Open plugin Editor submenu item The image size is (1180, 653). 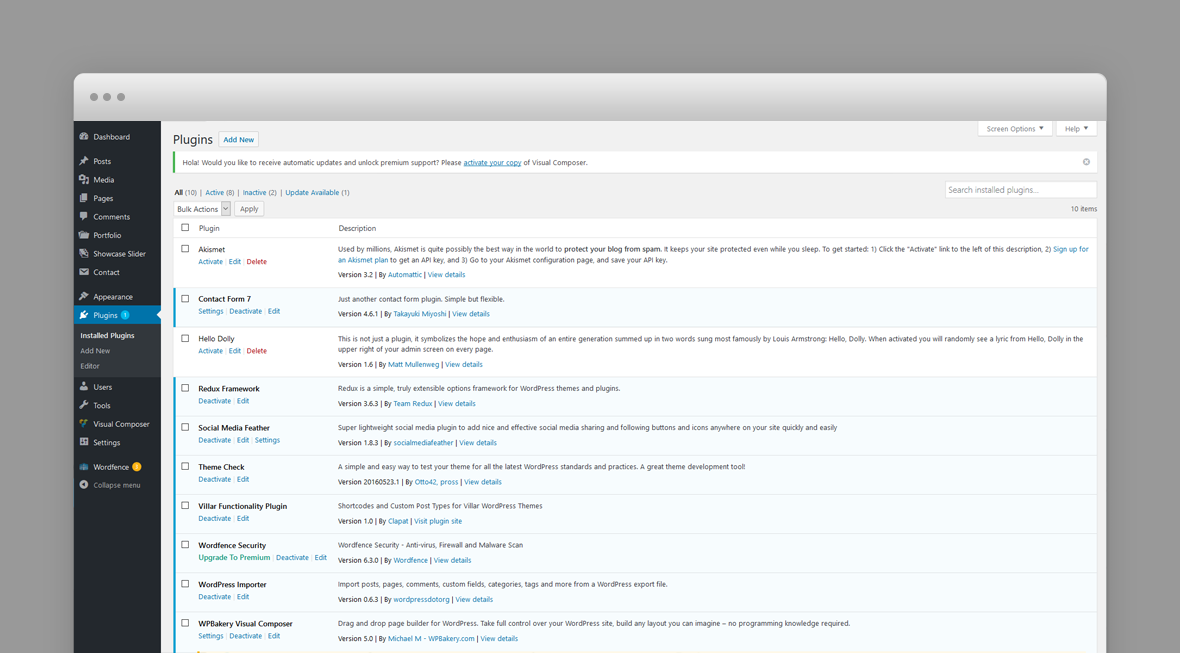pos(90,366)
